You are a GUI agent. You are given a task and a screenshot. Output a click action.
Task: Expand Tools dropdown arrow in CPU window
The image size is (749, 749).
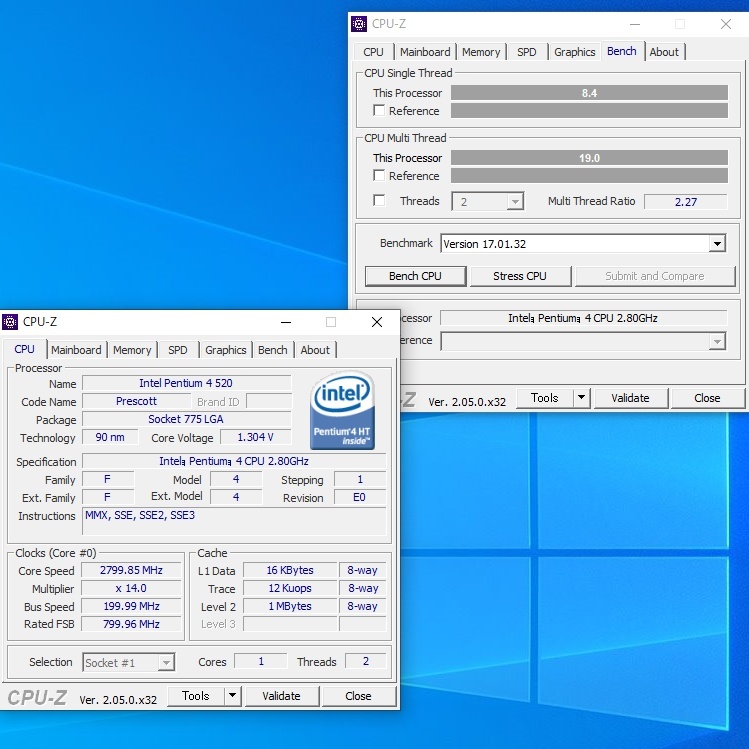point(232,696)
